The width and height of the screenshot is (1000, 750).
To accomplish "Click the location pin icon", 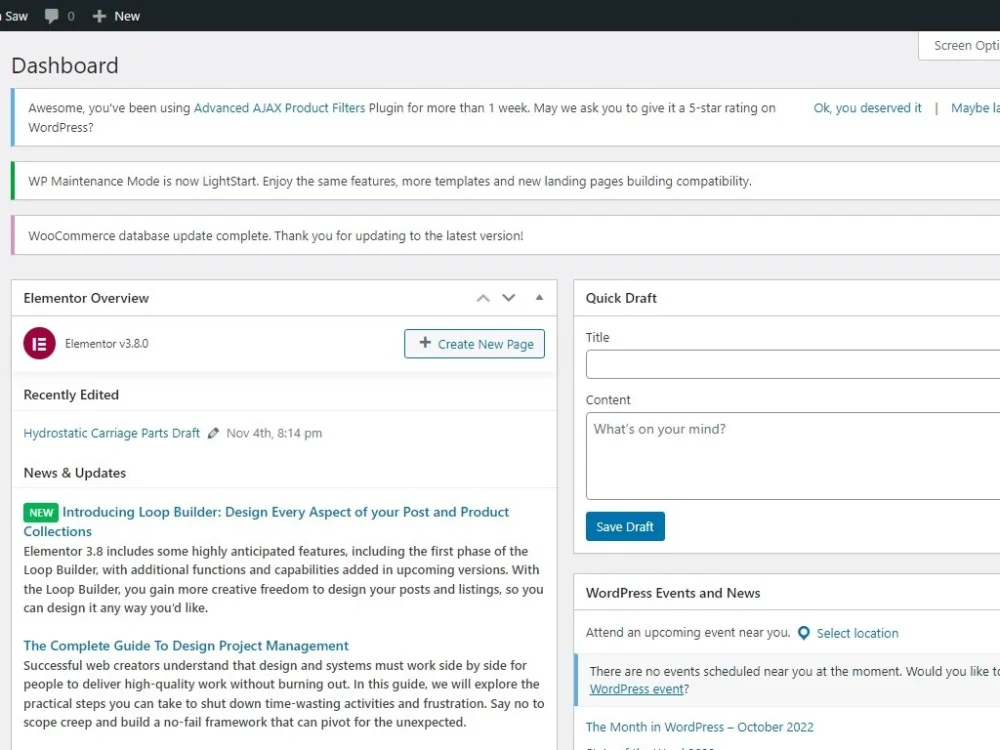I will 804,633.
